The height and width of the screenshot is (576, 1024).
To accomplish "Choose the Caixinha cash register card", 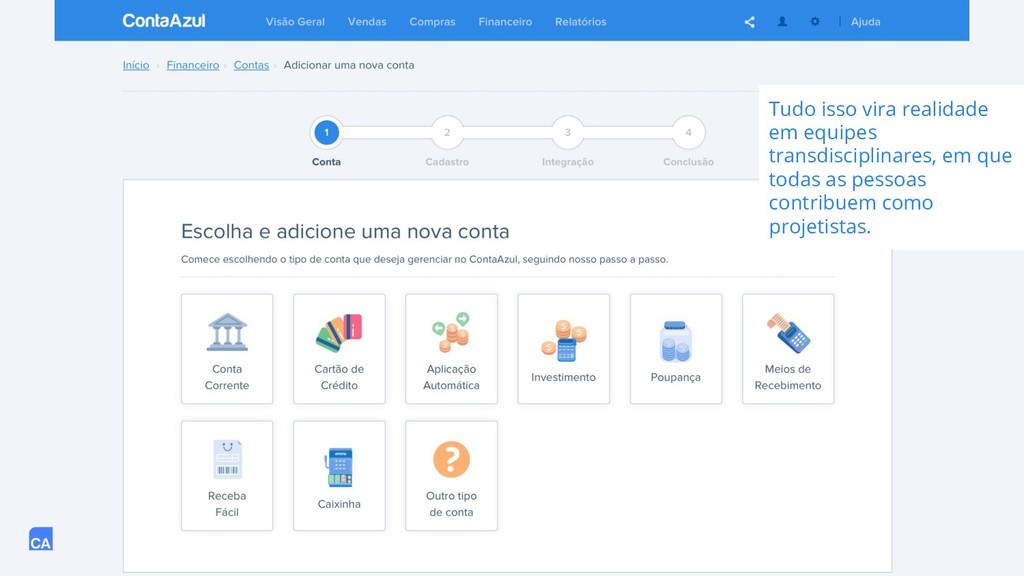I will 340,475.
